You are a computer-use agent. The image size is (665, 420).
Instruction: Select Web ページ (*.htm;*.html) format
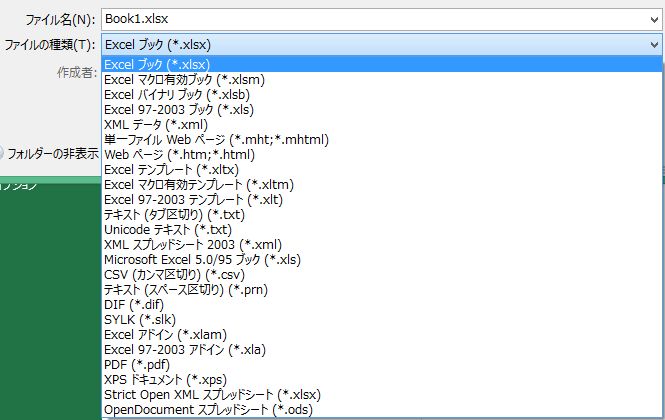pos(382,155)
